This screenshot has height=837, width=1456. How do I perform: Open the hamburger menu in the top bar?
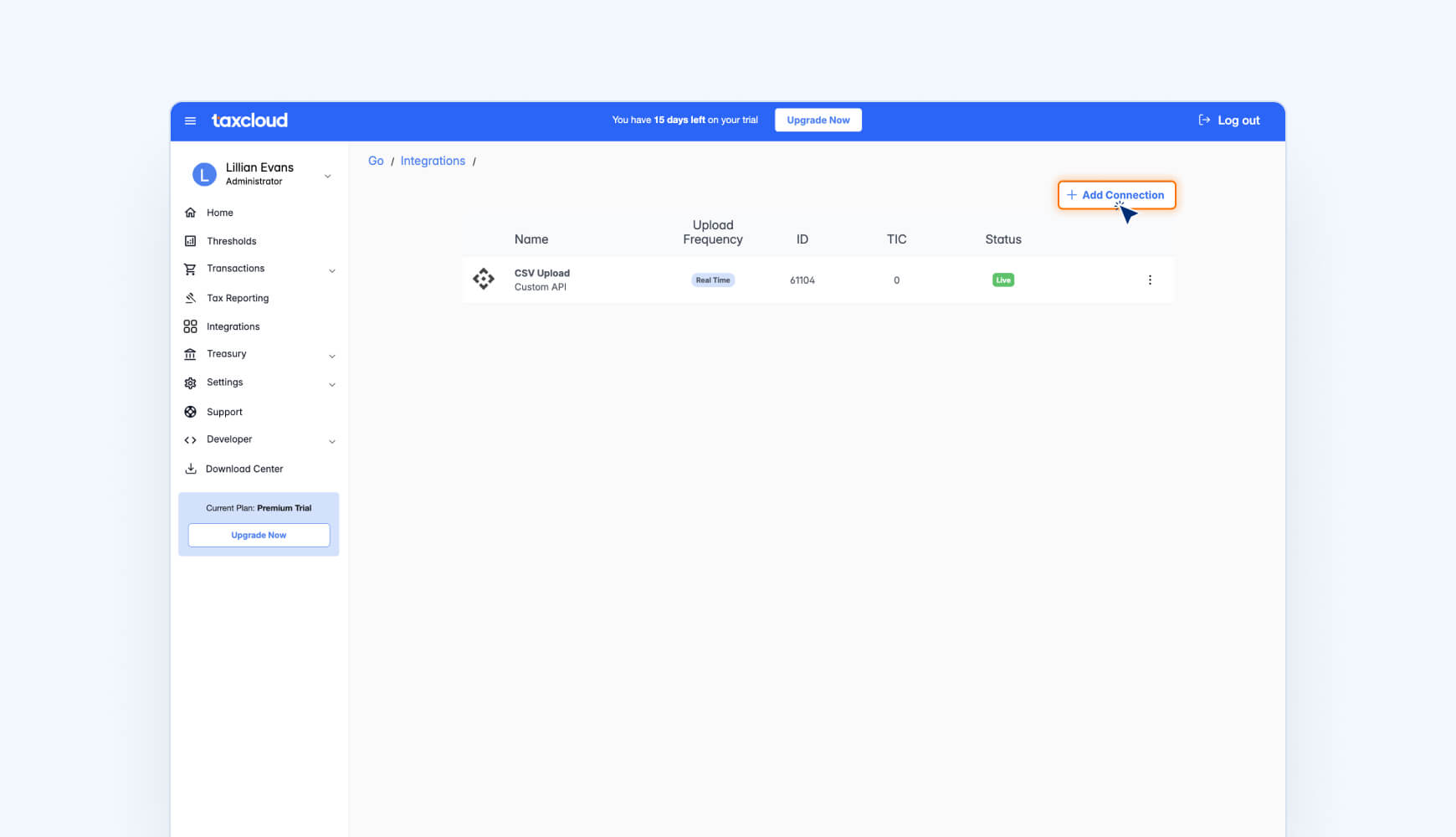[190, 121]
